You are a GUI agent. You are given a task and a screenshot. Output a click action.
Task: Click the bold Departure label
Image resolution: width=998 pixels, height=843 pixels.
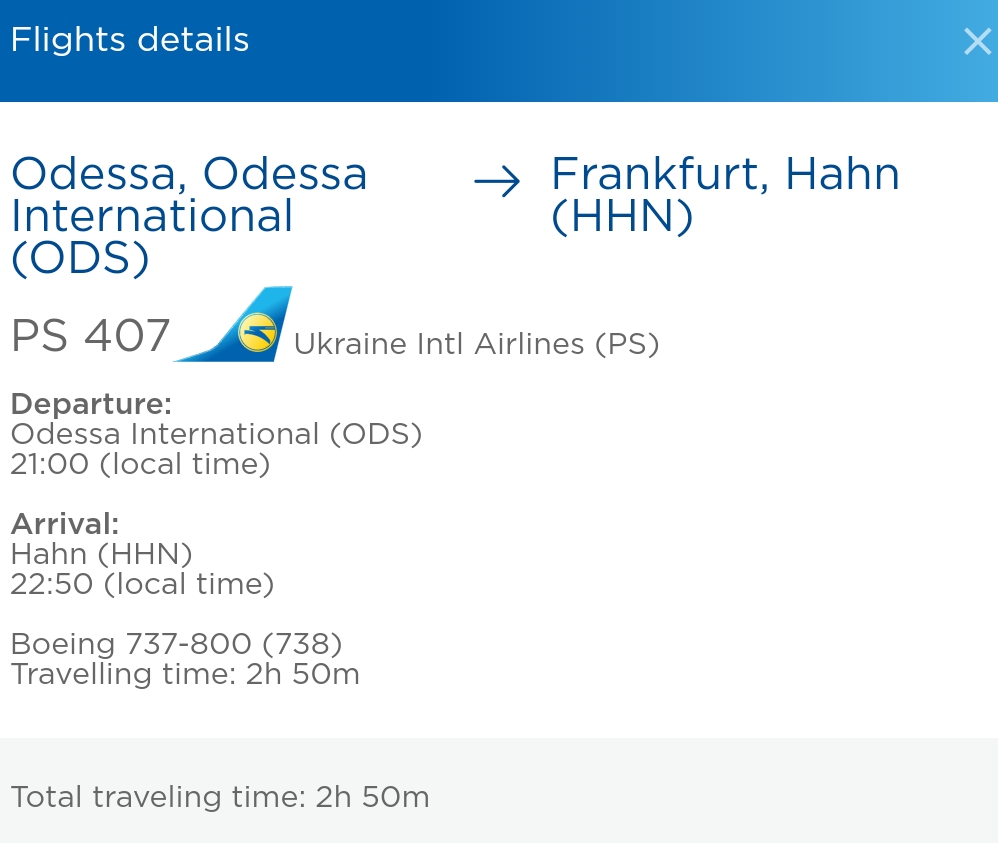91,404
